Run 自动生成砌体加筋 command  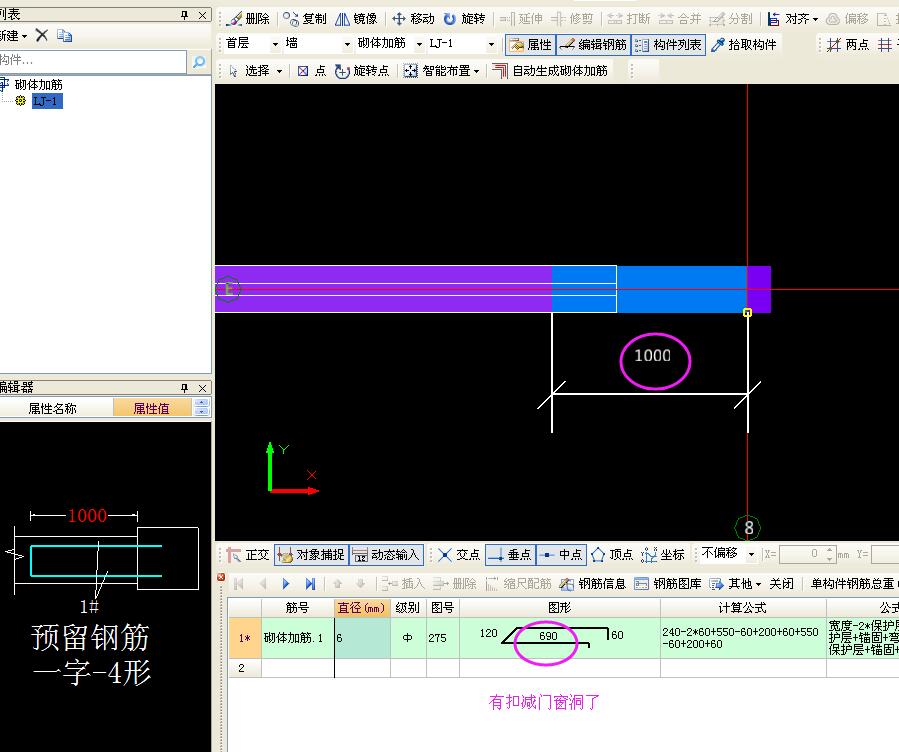[550, 70]
